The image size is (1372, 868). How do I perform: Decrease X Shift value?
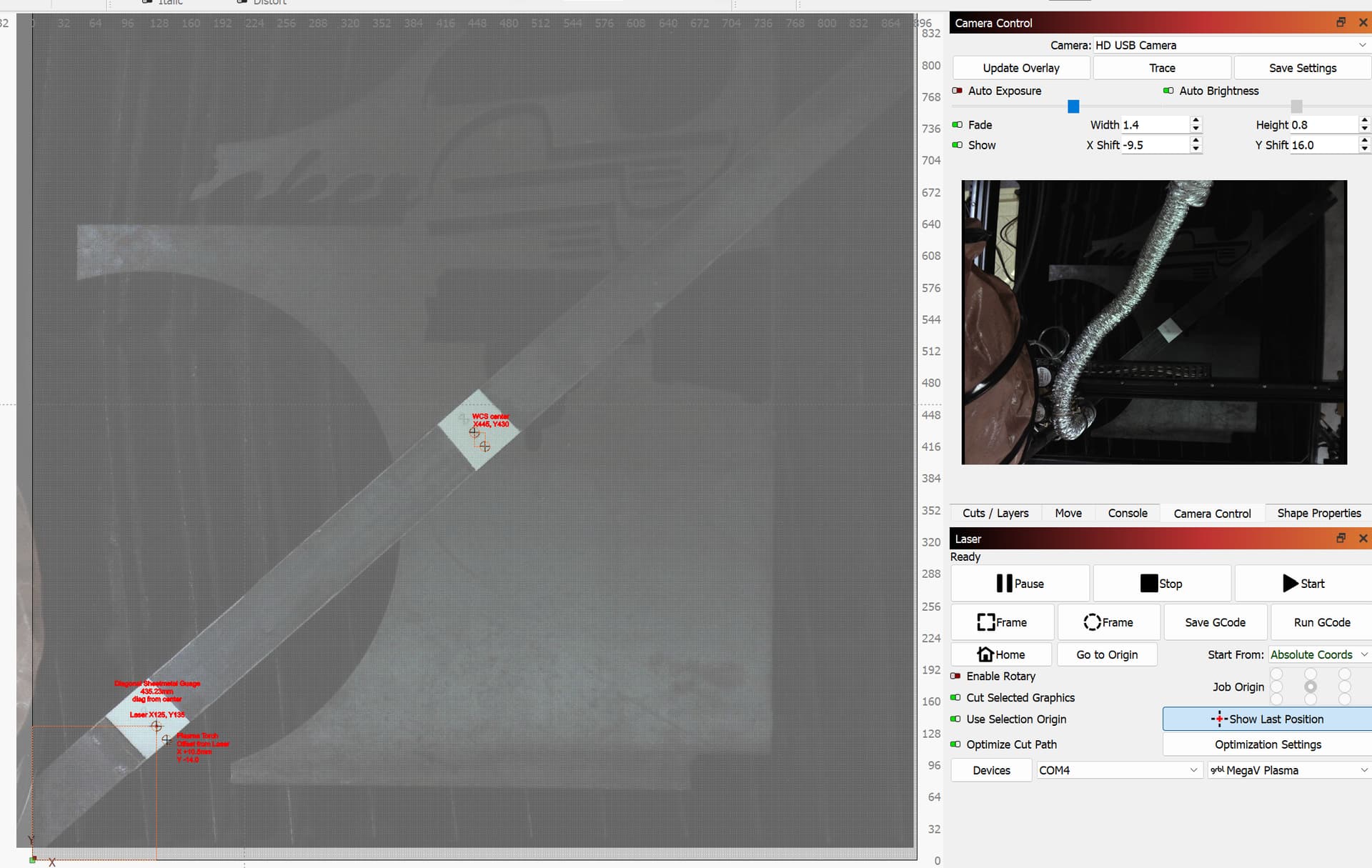coord(1195,149)
